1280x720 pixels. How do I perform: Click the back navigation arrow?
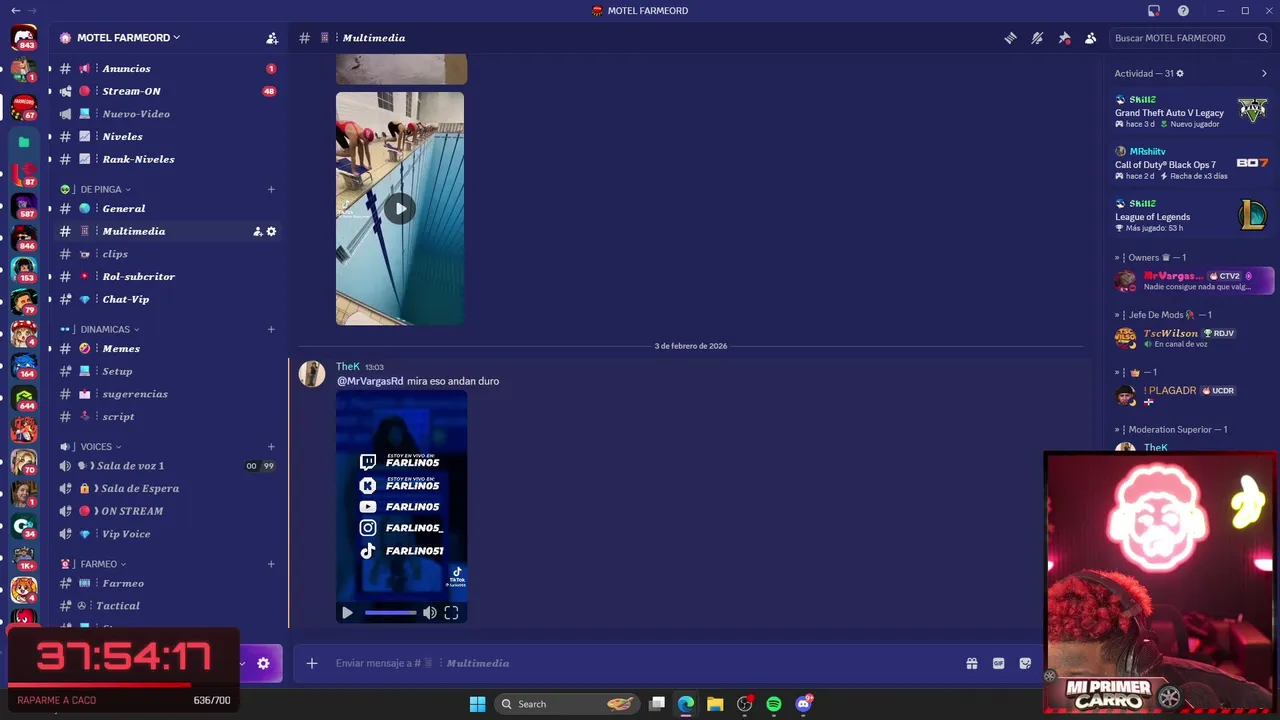tap(15, 11)
